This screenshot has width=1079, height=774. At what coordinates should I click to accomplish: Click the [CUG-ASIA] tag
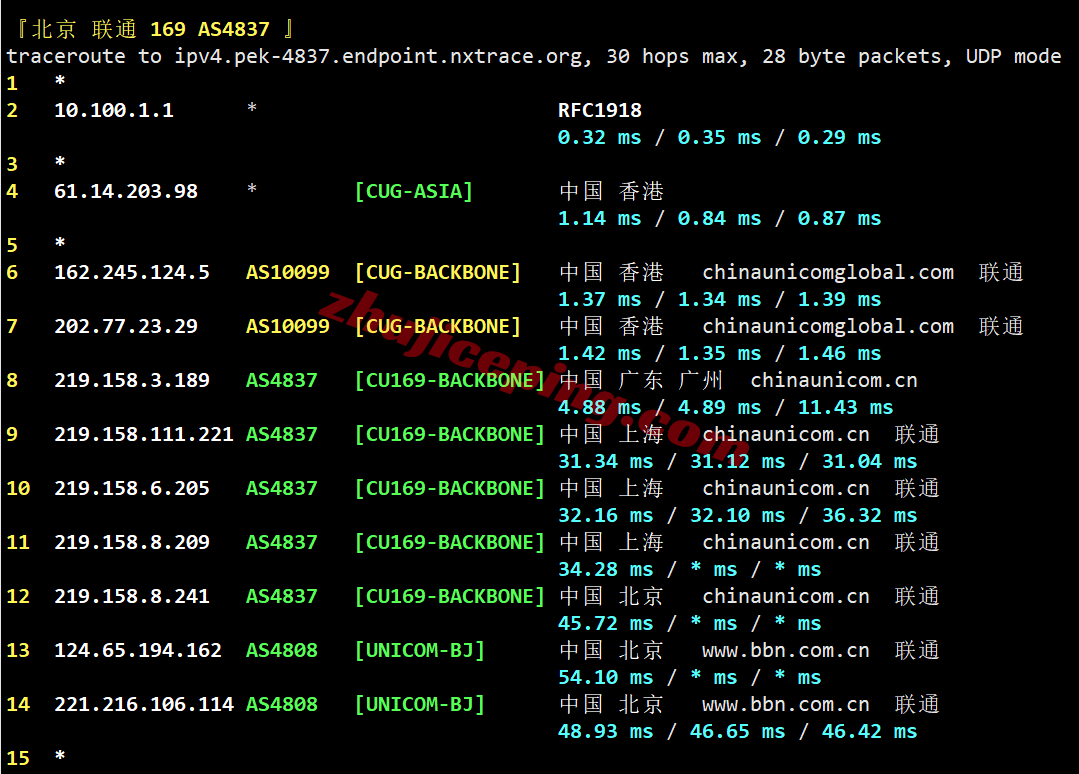(414, 191)
